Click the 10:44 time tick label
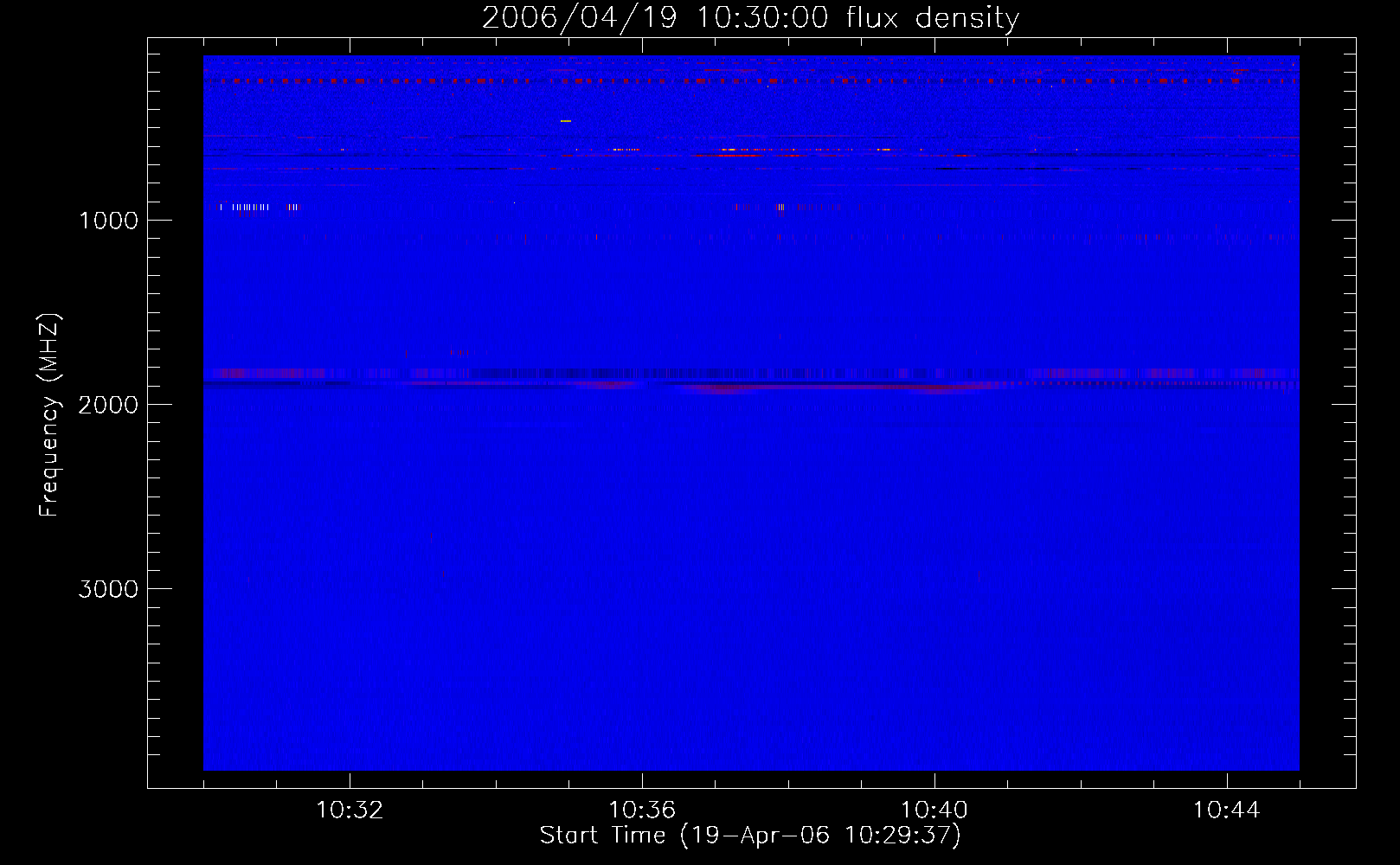Viewport: 1400px width, 865px height. 1227,811
